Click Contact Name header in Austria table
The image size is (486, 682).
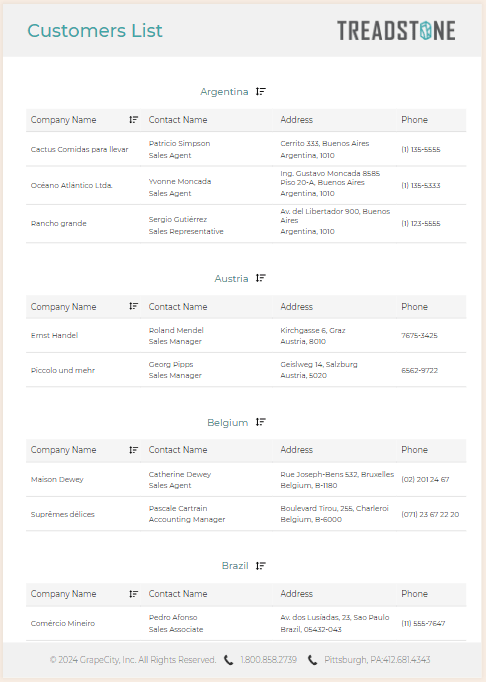178,307
